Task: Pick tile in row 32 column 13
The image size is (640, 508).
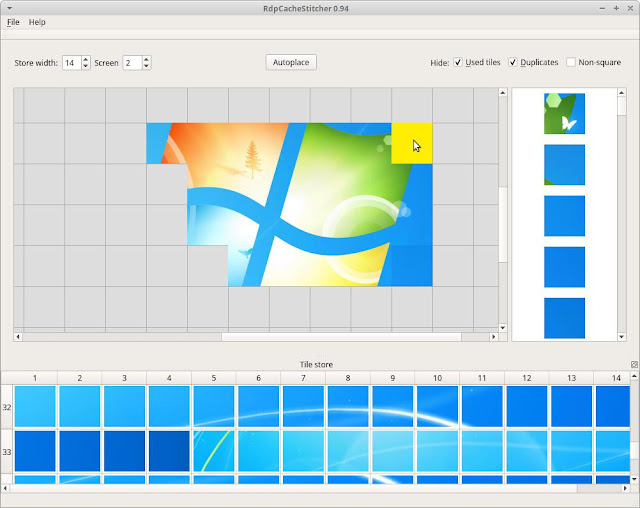Action: [x=572, y=406]
